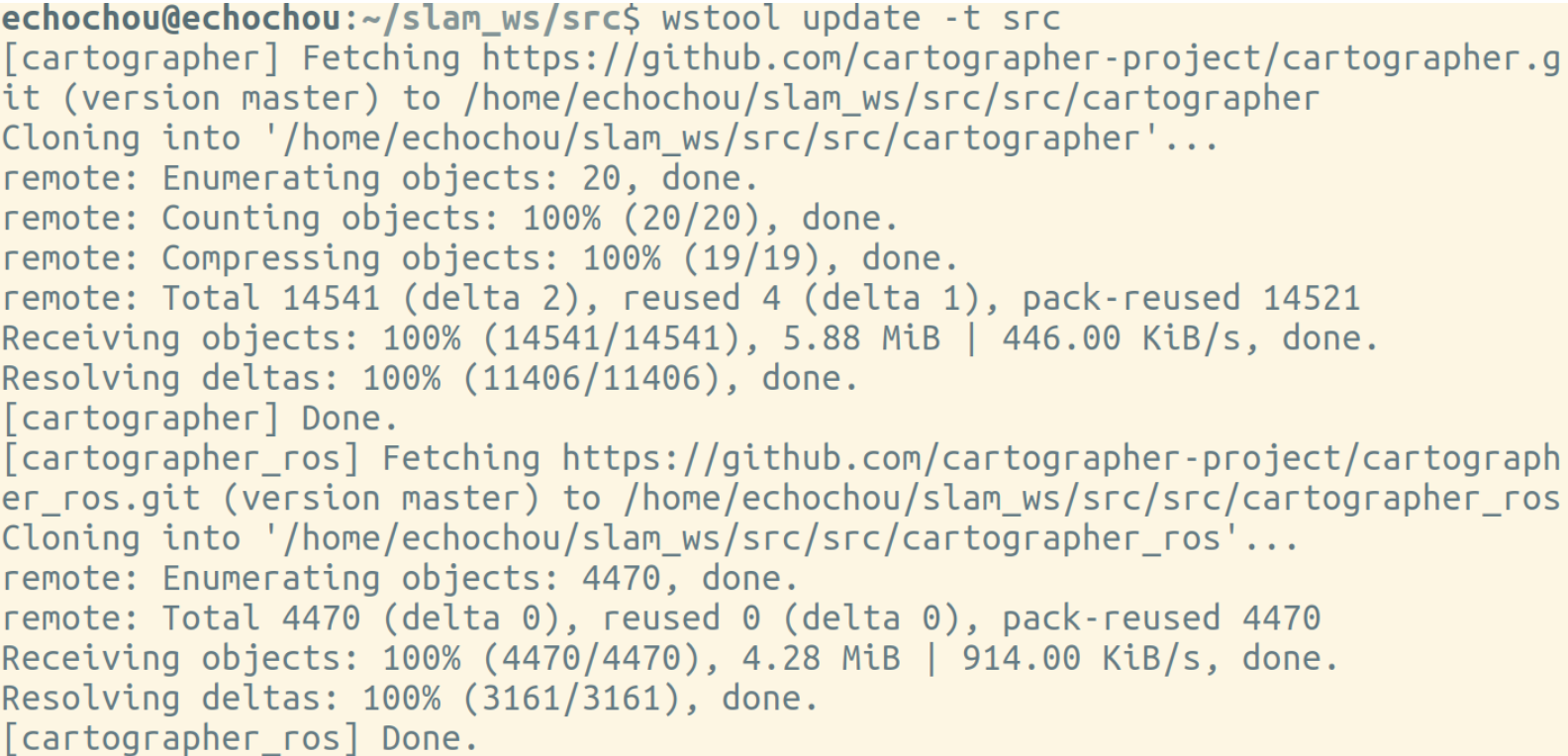Click 'pack-reused 14521' text
The image size is (1568, 756).
point(1191,299)
